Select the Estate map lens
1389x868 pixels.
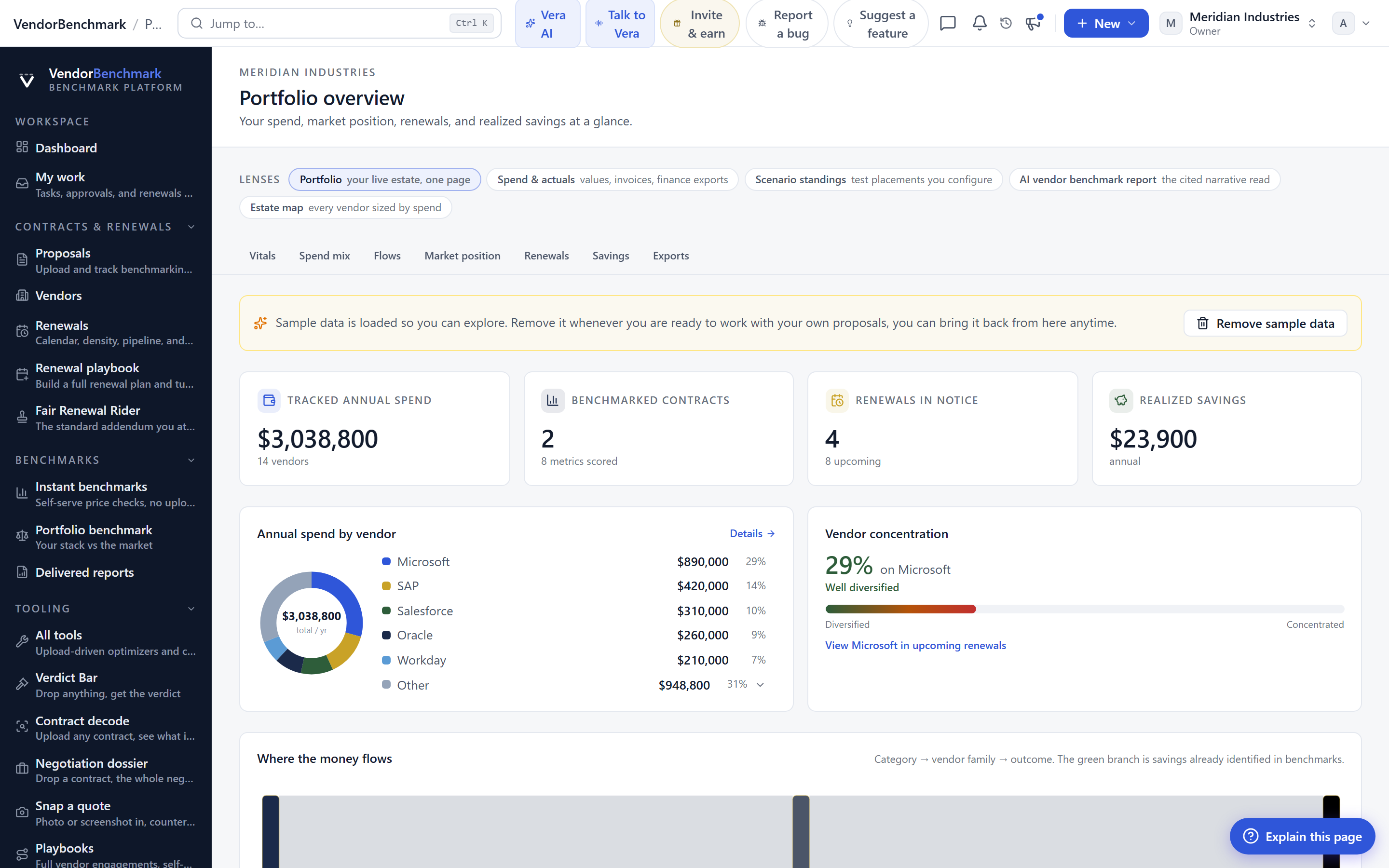tap(345, 207)
